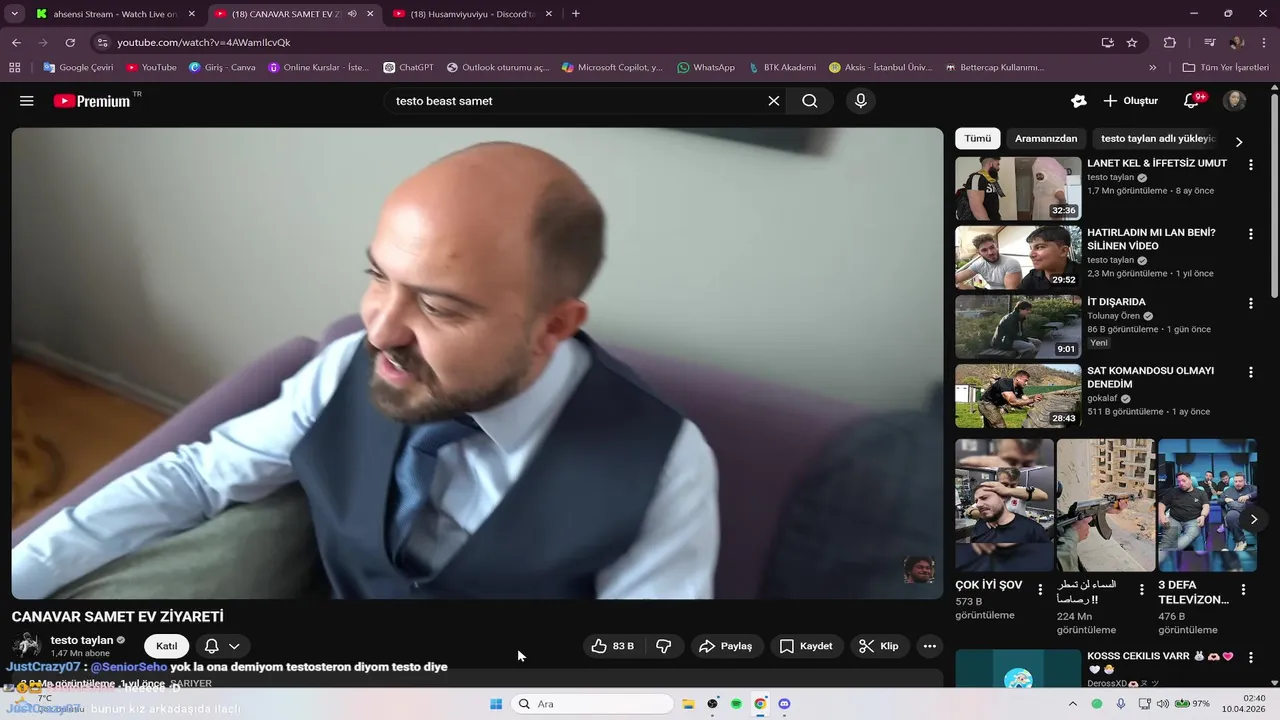Toggle microphone icon in system tray

pos(1121,704)
